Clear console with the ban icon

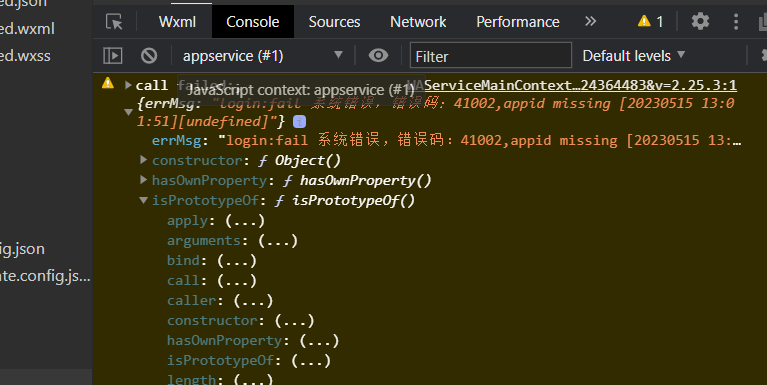[149, 56]
